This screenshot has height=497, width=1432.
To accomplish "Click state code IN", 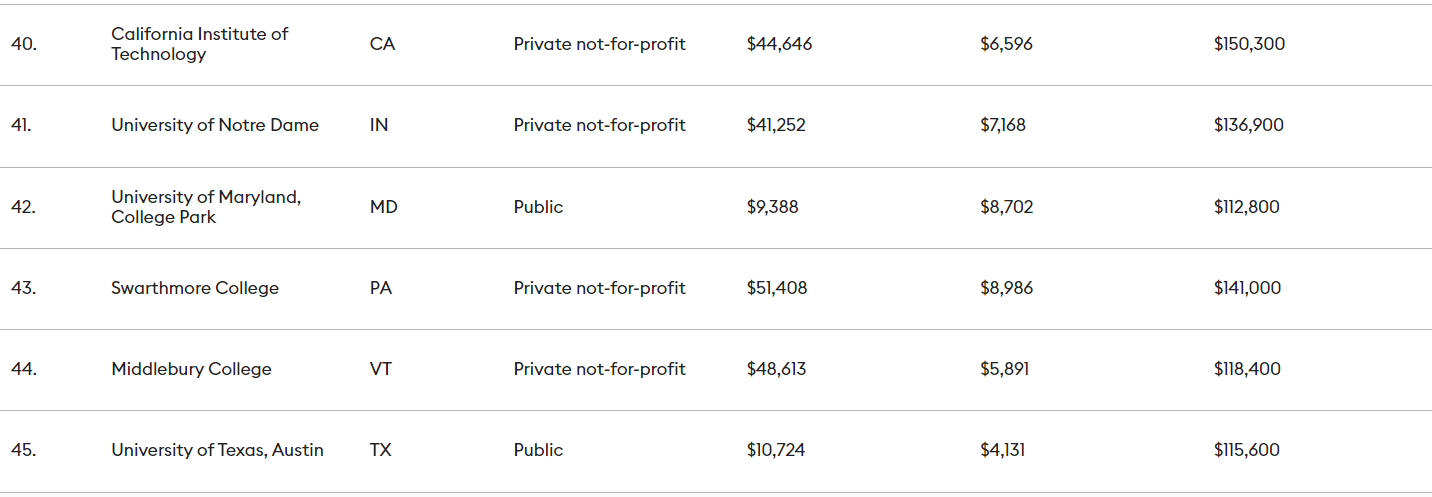I will point(379,125).
